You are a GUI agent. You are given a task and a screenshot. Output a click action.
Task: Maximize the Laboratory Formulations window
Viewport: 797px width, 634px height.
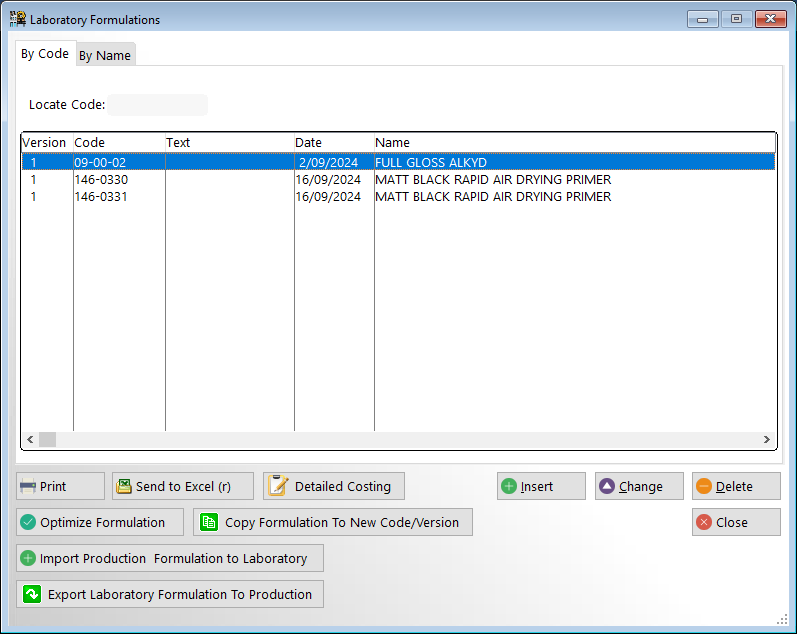click(x=736, y=19)
